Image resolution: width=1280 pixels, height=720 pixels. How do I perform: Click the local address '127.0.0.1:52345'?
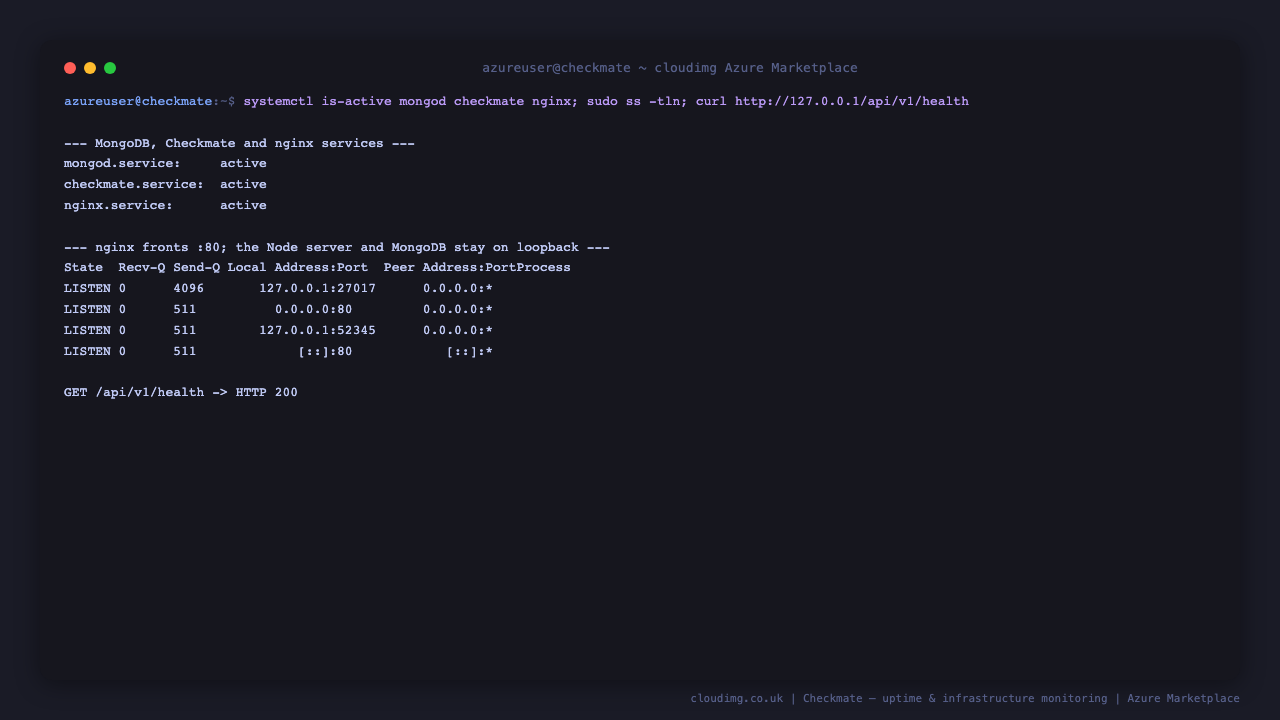pyautogui.click(x=318, y=330)
